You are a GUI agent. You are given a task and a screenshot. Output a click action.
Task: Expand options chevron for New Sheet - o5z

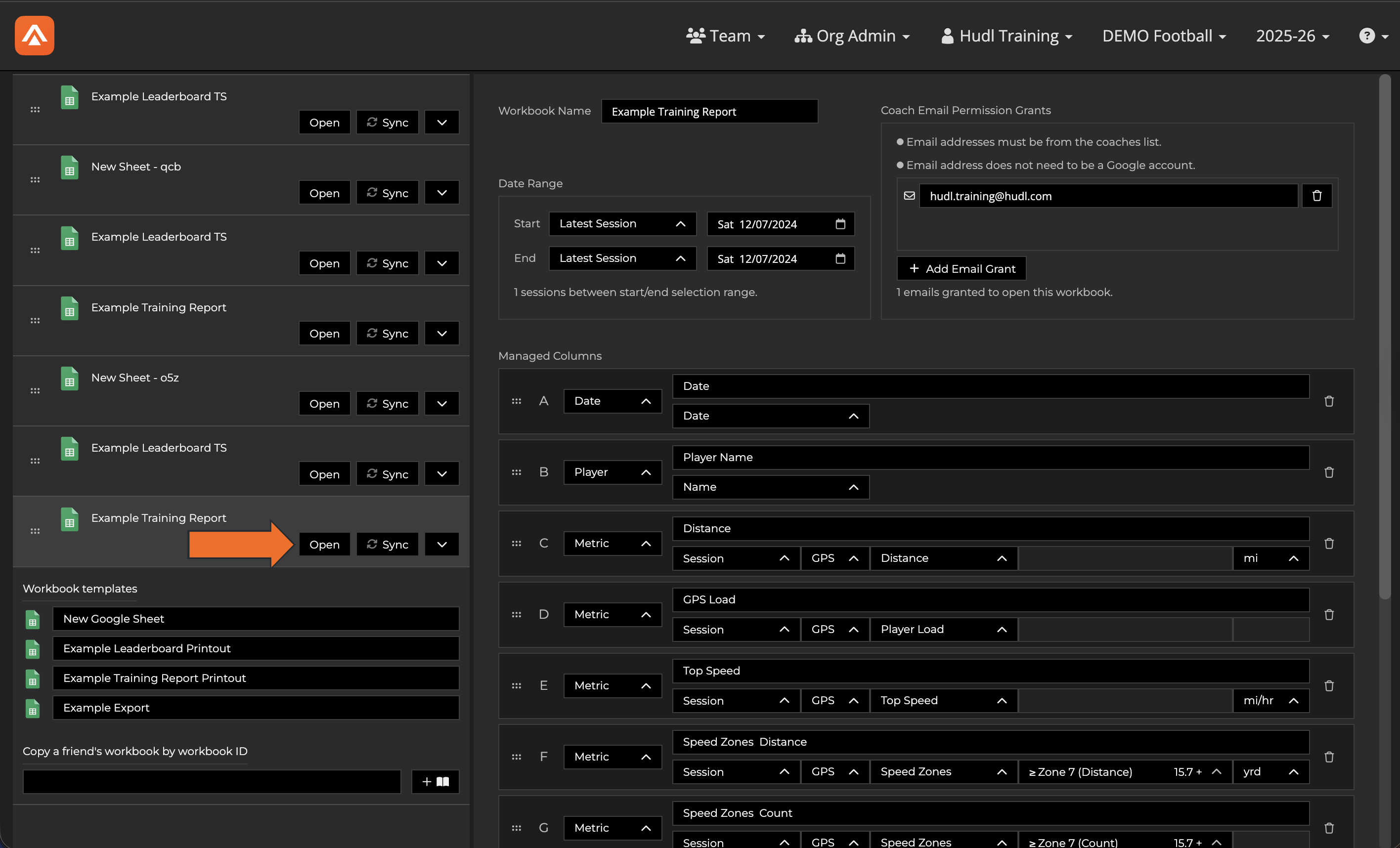441,404
